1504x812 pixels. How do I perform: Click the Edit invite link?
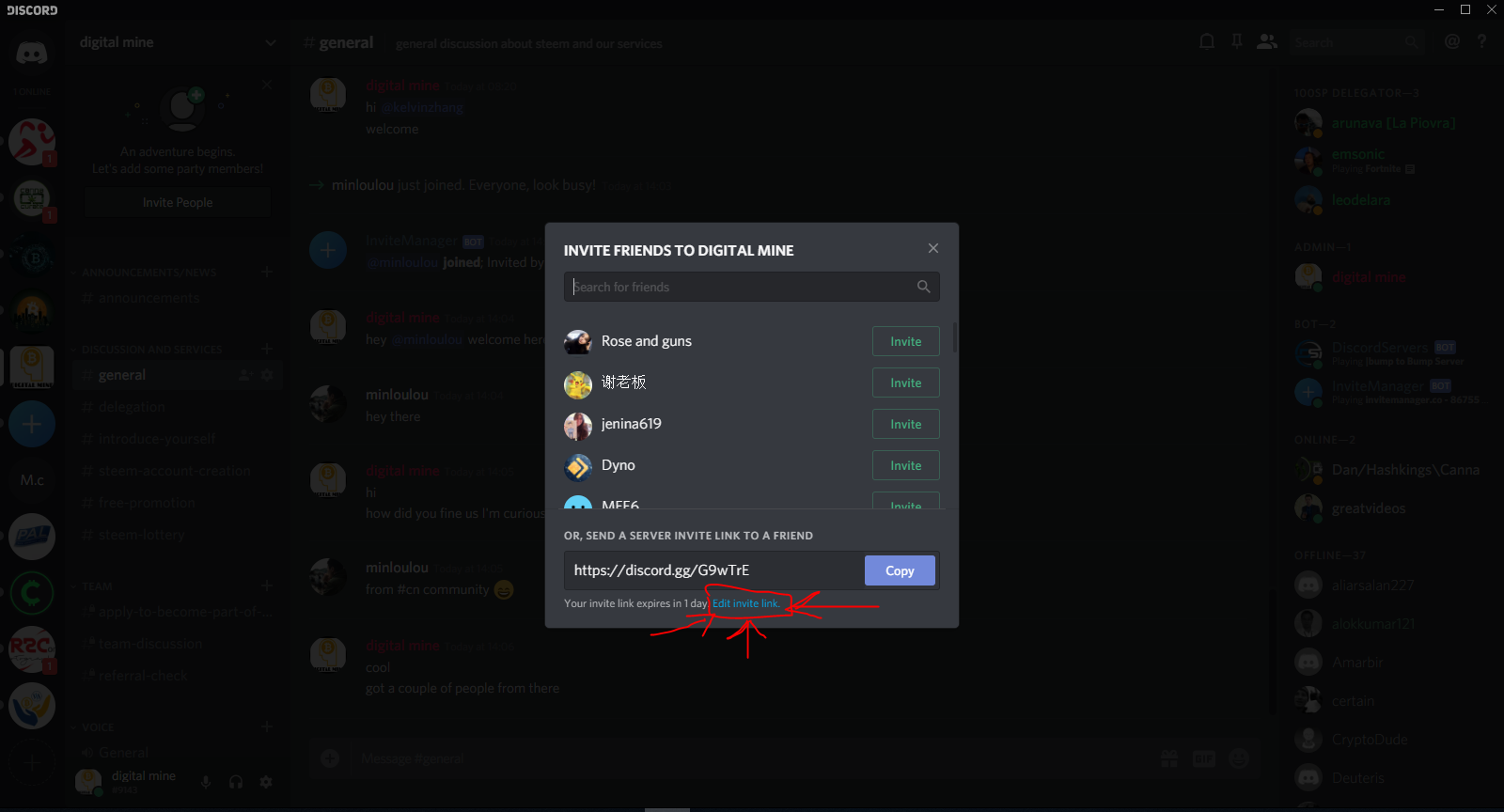coord(746,603)
